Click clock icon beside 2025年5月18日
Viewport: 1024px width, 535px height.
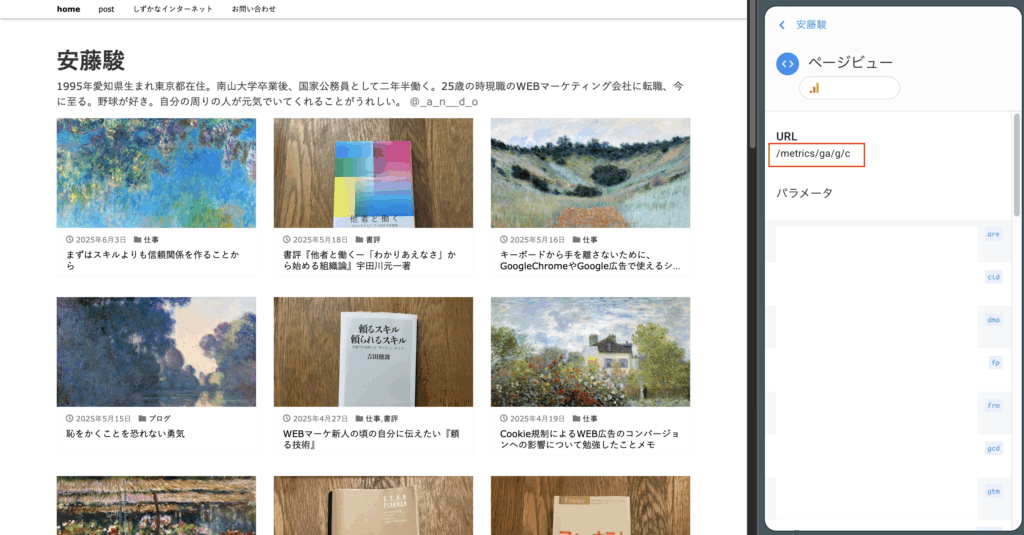pyautogui.click(x=286, y=240)
